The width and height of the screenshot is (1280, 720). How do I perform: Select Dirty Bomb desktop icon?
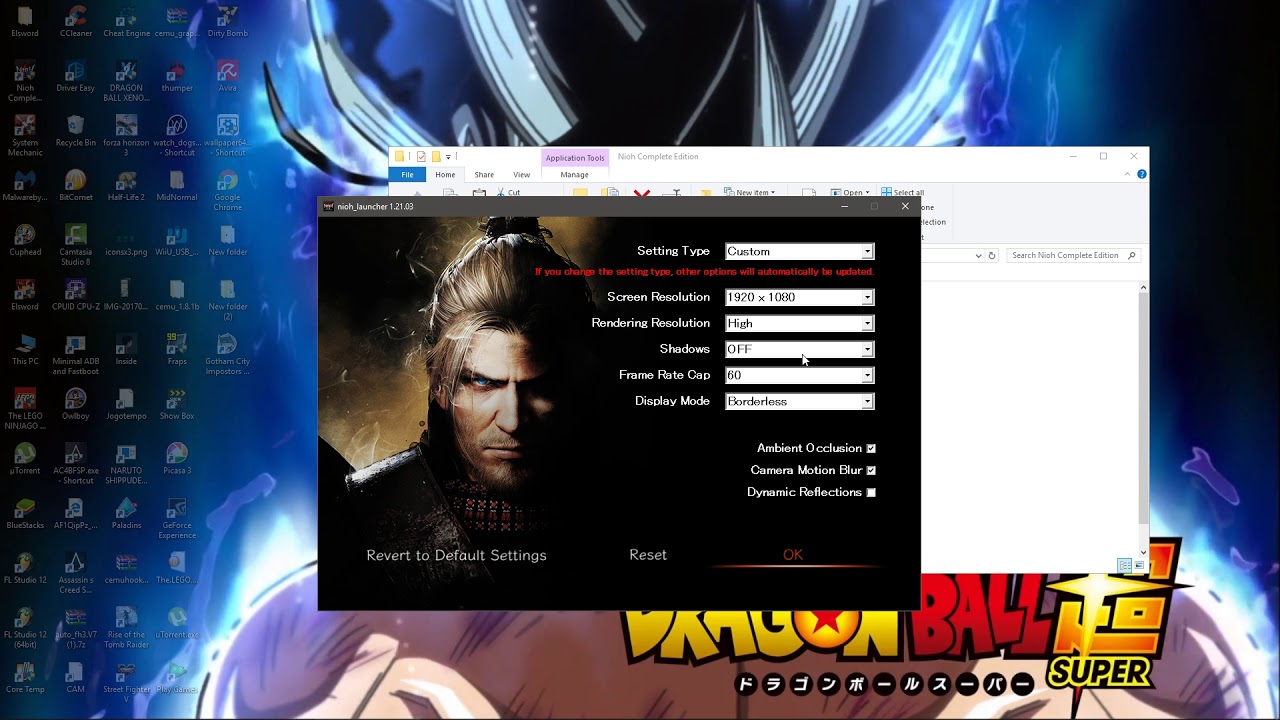pos(228,21)
